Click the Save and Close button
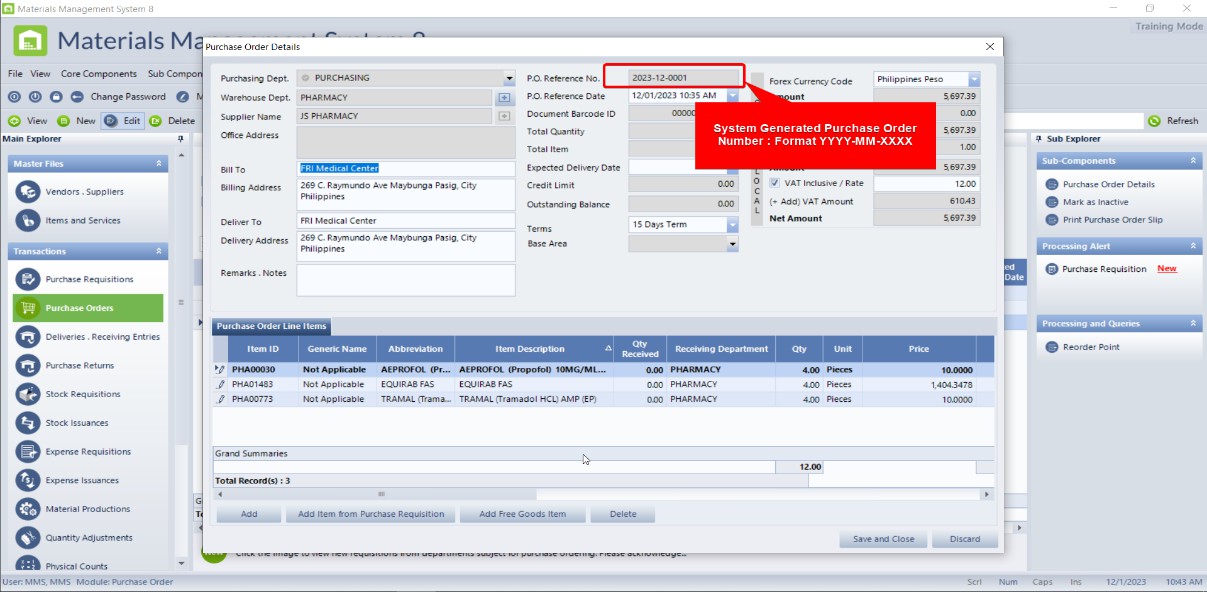The image size is (1207, 592). click(883, 539)
